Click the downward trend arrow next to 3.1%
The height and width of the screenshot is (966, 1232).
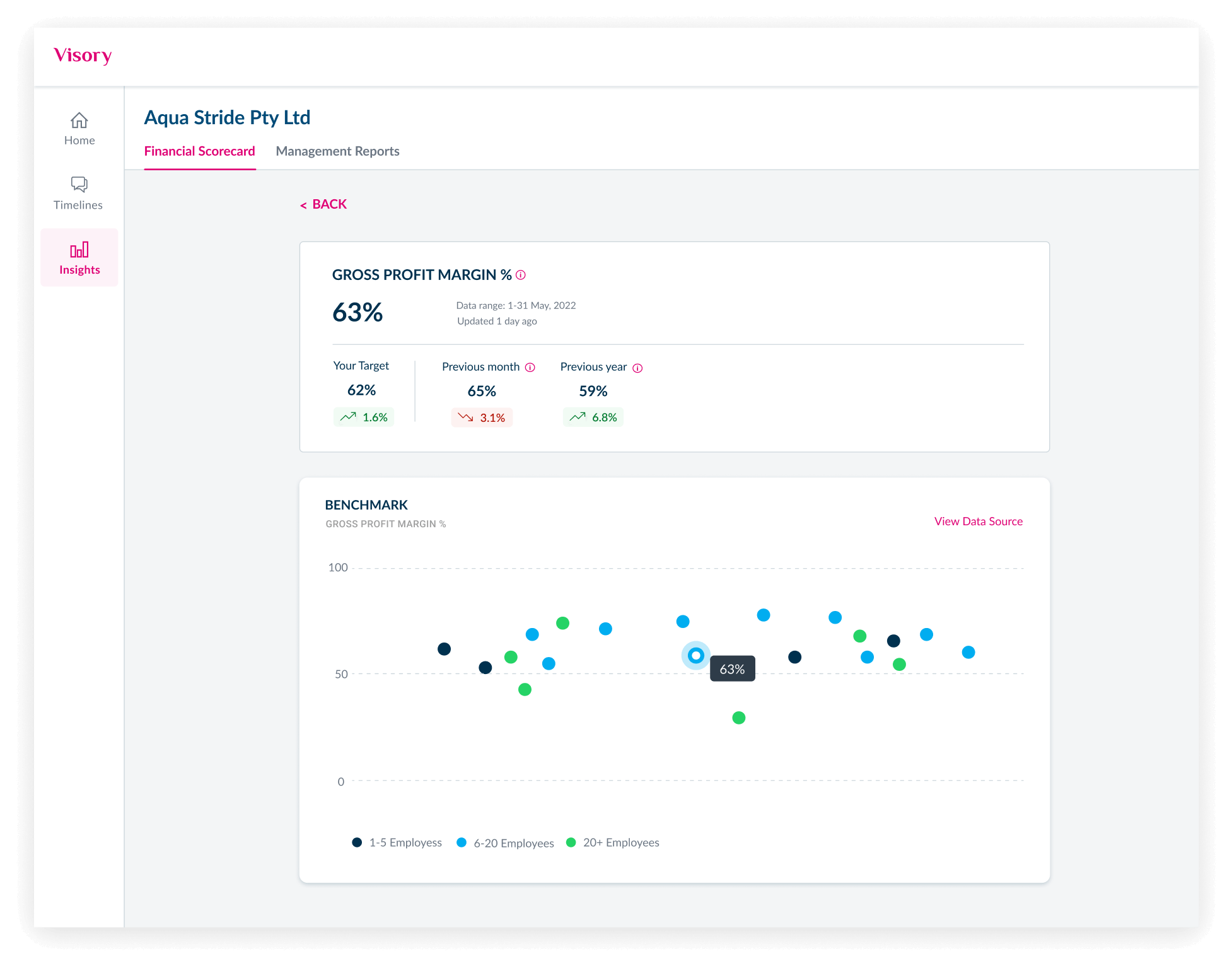465,417
